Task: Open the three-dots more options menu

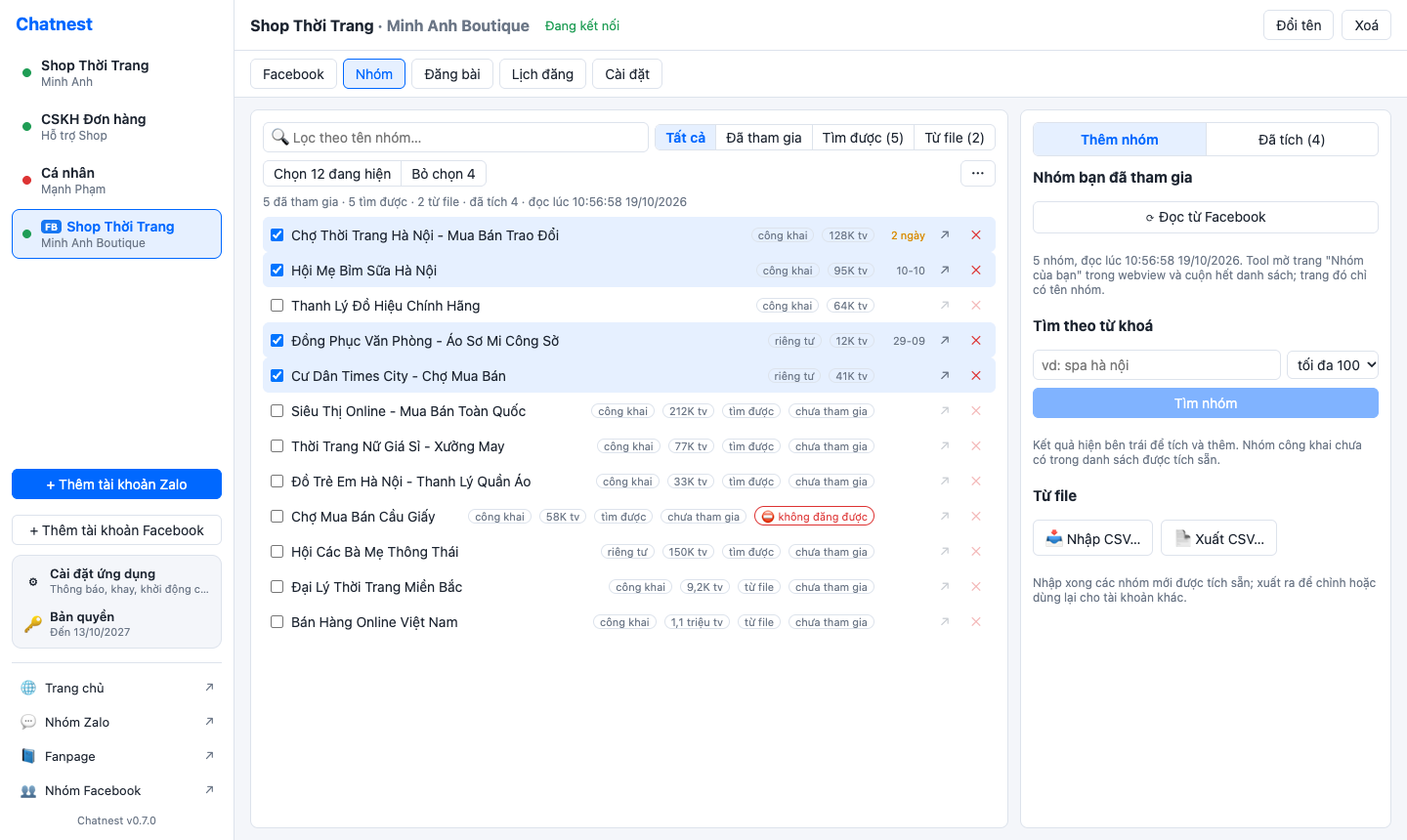Action: 978,174
